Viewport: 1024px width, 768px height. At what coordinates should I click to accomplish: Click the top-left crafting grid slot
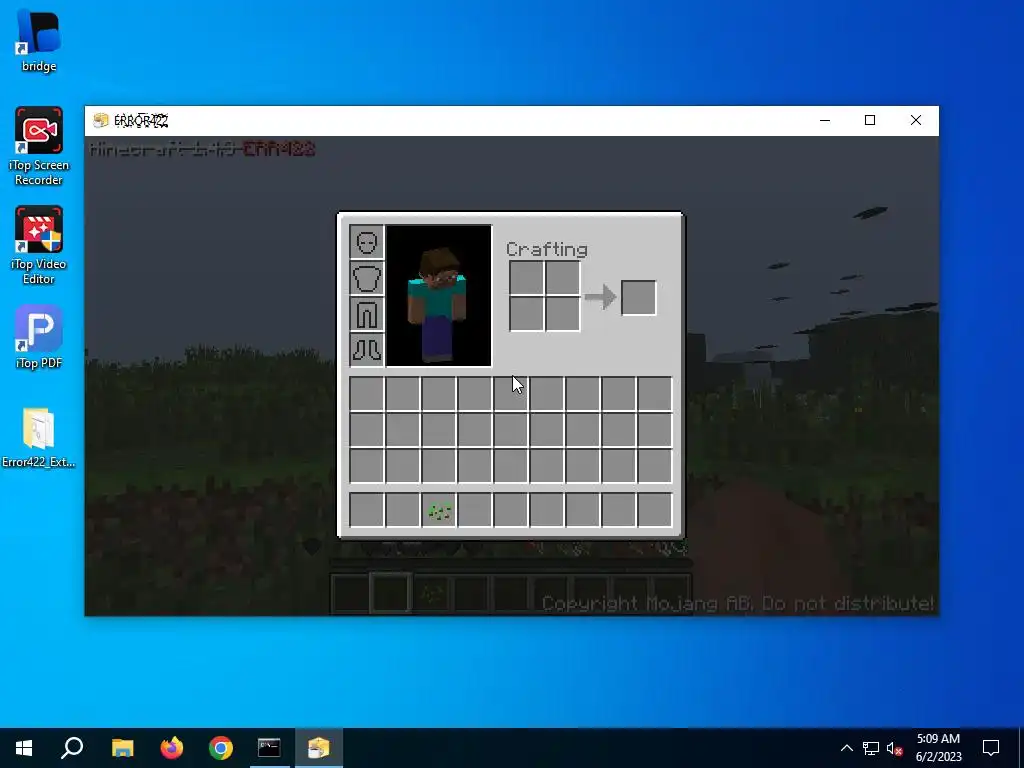[x=526, y=278]
